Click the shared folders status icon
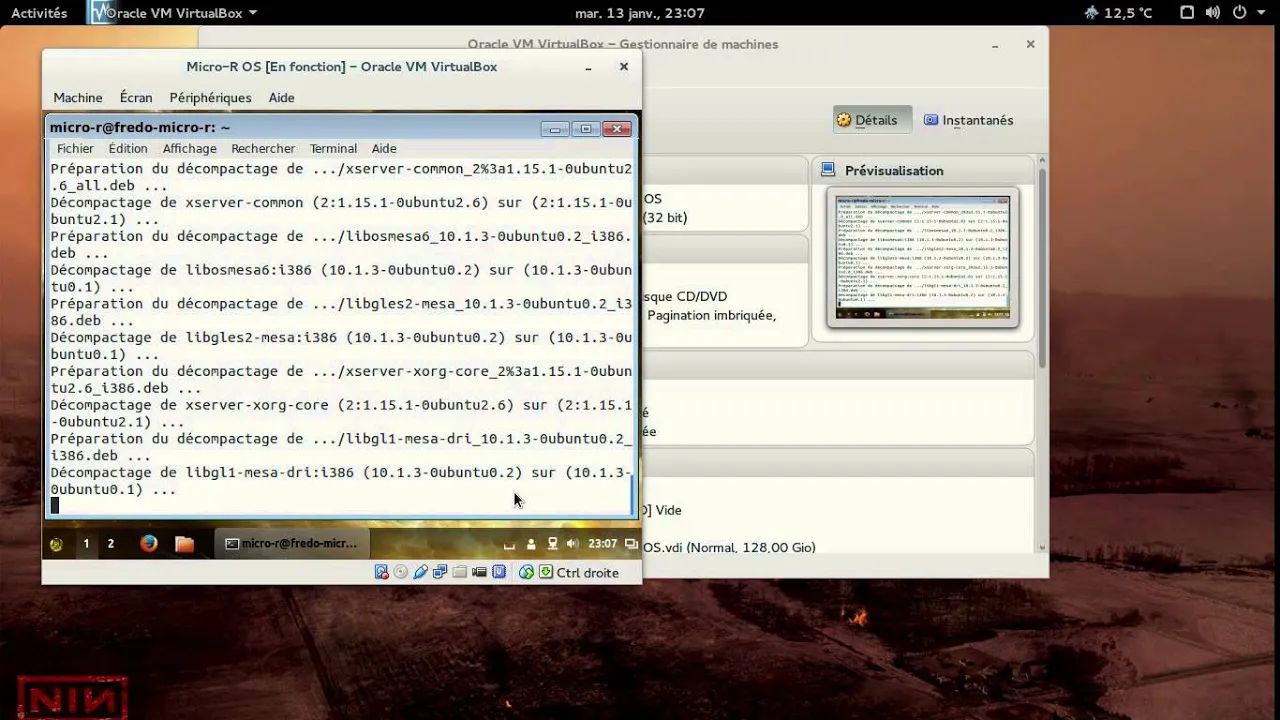 (x=459, y=572)
